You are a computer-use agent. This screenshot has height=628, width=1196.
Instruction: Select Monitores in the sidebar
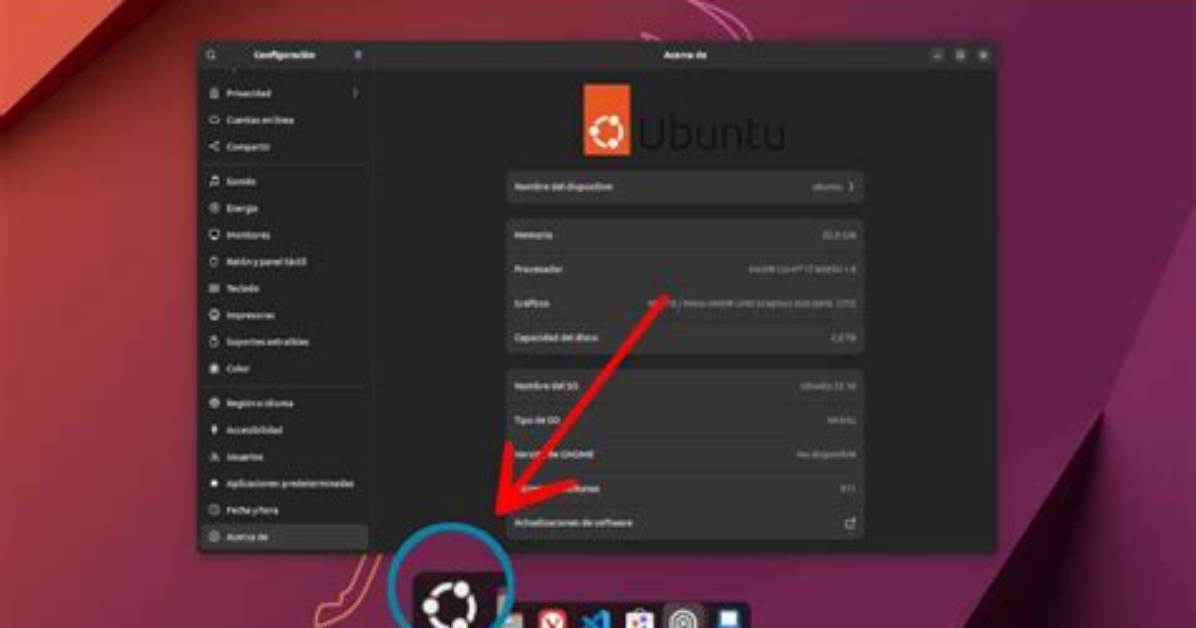(x=284, y=235)
